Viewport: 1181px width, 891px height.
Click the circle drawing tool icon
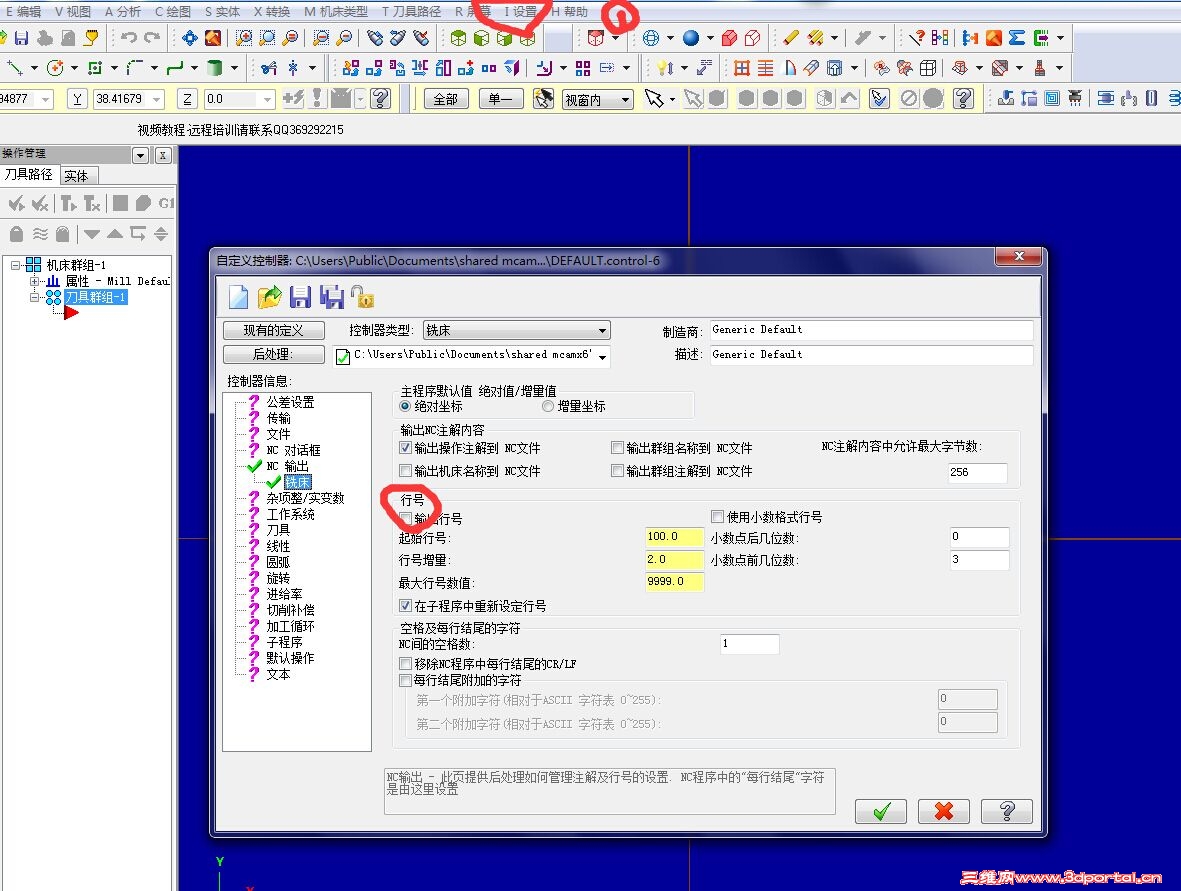[x=55, y=68]
